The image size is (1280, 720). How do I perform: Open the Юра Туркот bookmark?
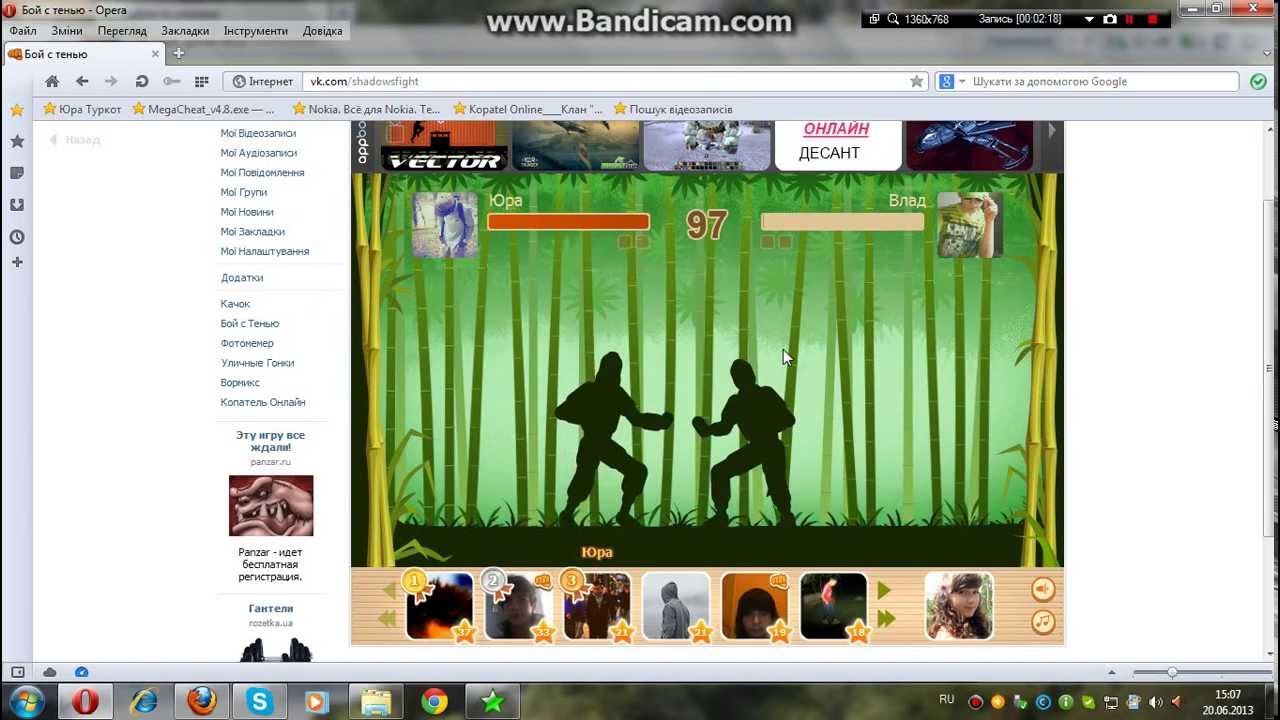pos(82,109)
